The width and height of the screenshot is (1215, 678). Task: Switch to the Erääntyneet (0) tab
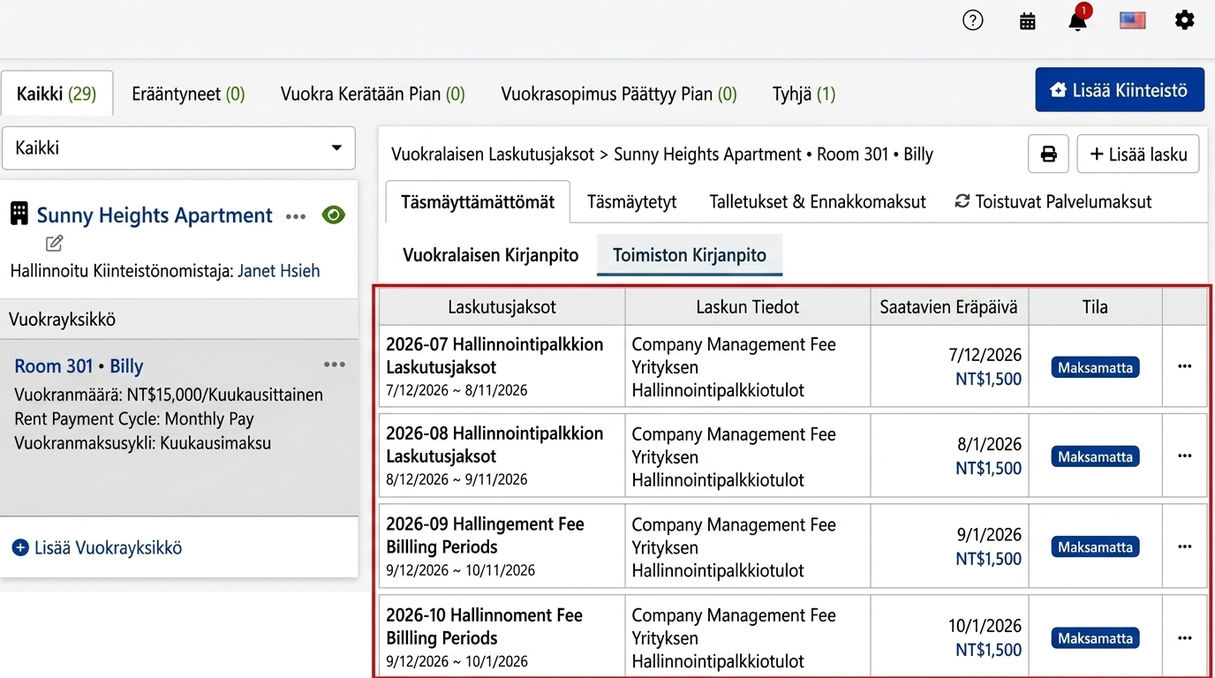pos(188,94)
